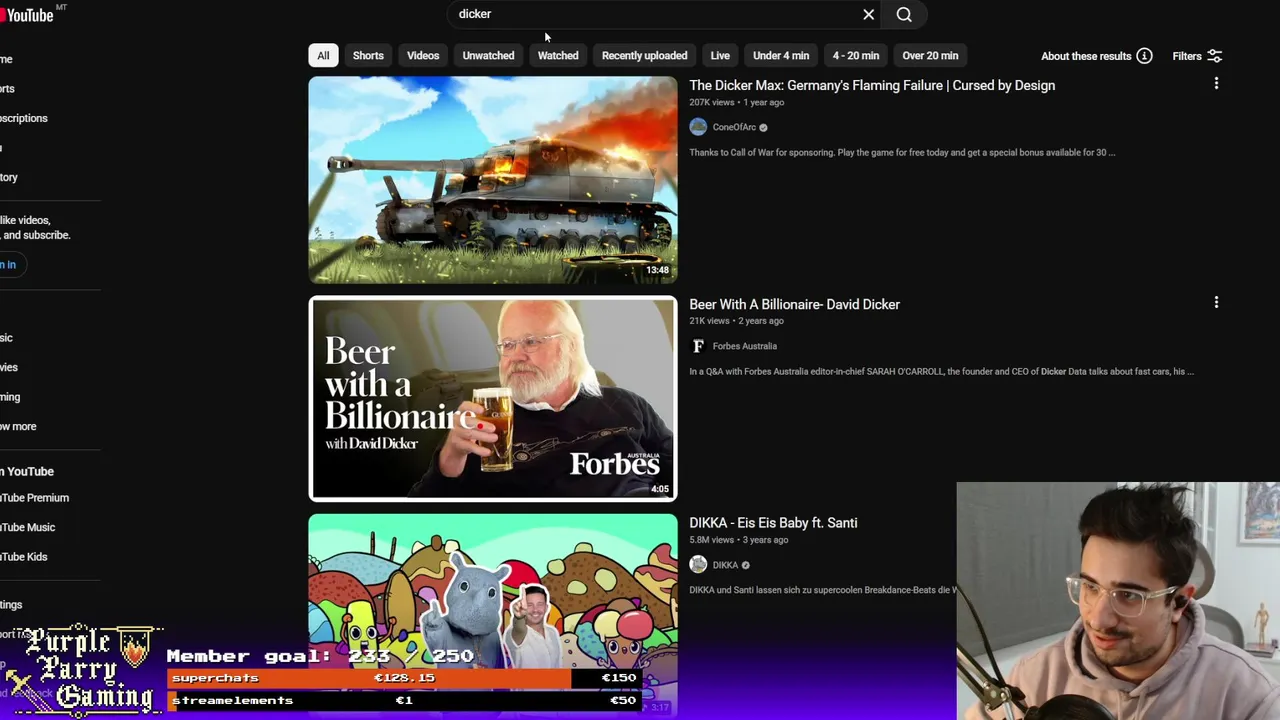Click the streamer webcam overlay
Viewport: 1280px width, 720px height.
[x=1118, y=601]
